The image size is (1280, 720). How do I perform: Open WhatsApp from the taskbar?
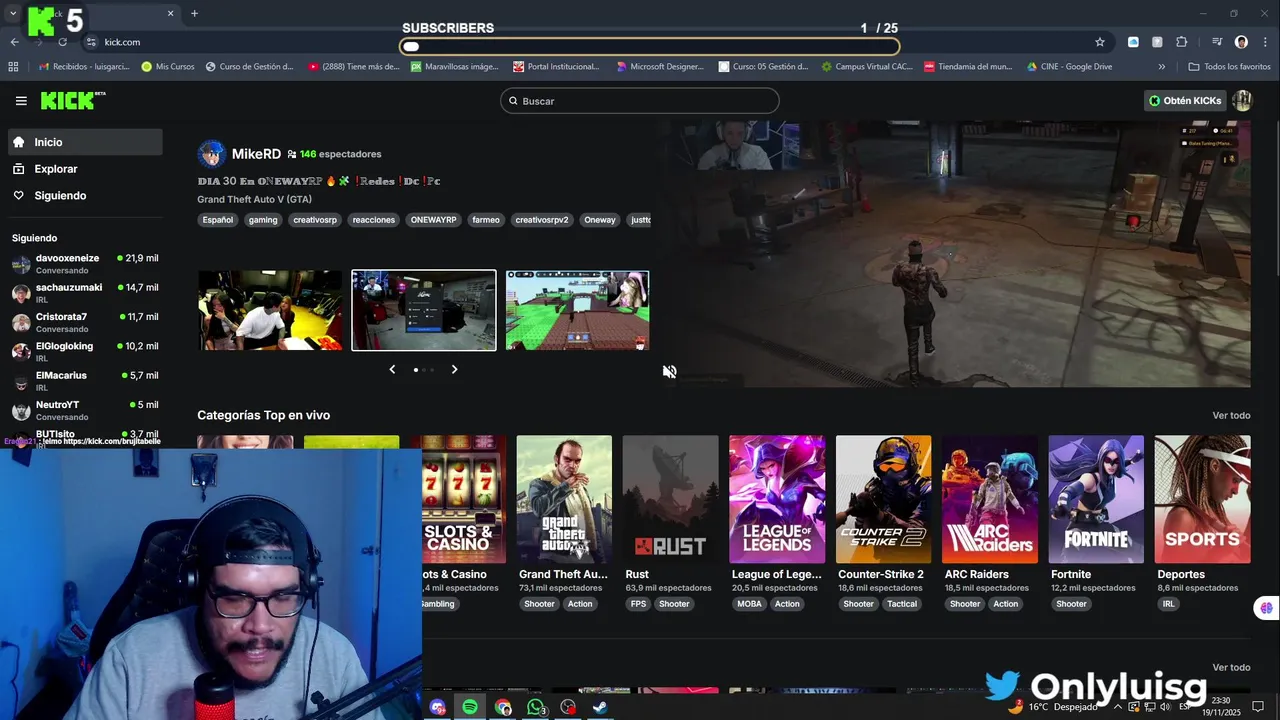click(x=536, y=707)
